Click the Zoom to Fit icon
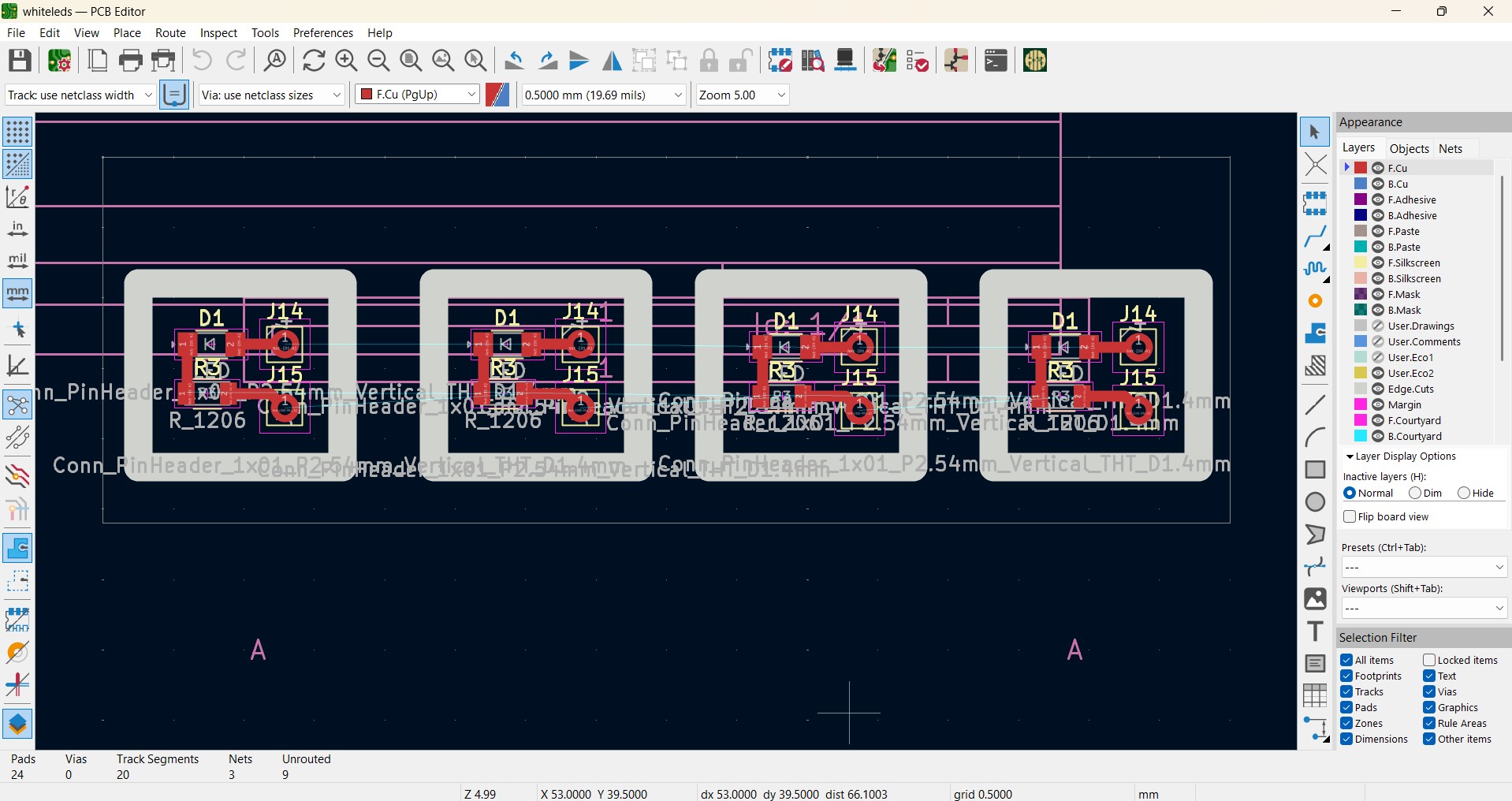Screen dimensions: 1512x801 411,61
